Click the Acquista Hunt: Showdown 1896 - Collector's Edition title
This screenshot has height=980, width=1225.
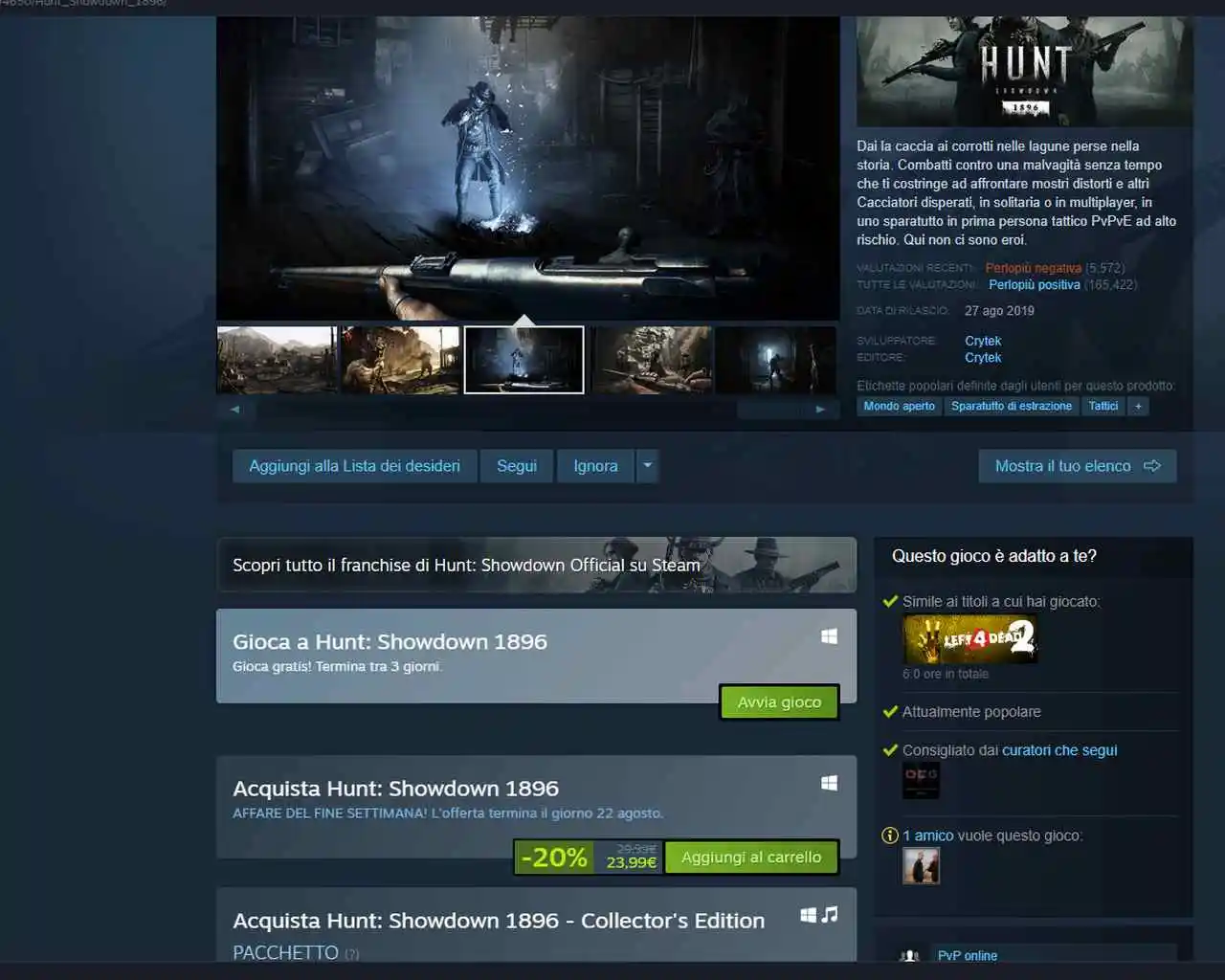pyautogui.click(x=499, y=921)
